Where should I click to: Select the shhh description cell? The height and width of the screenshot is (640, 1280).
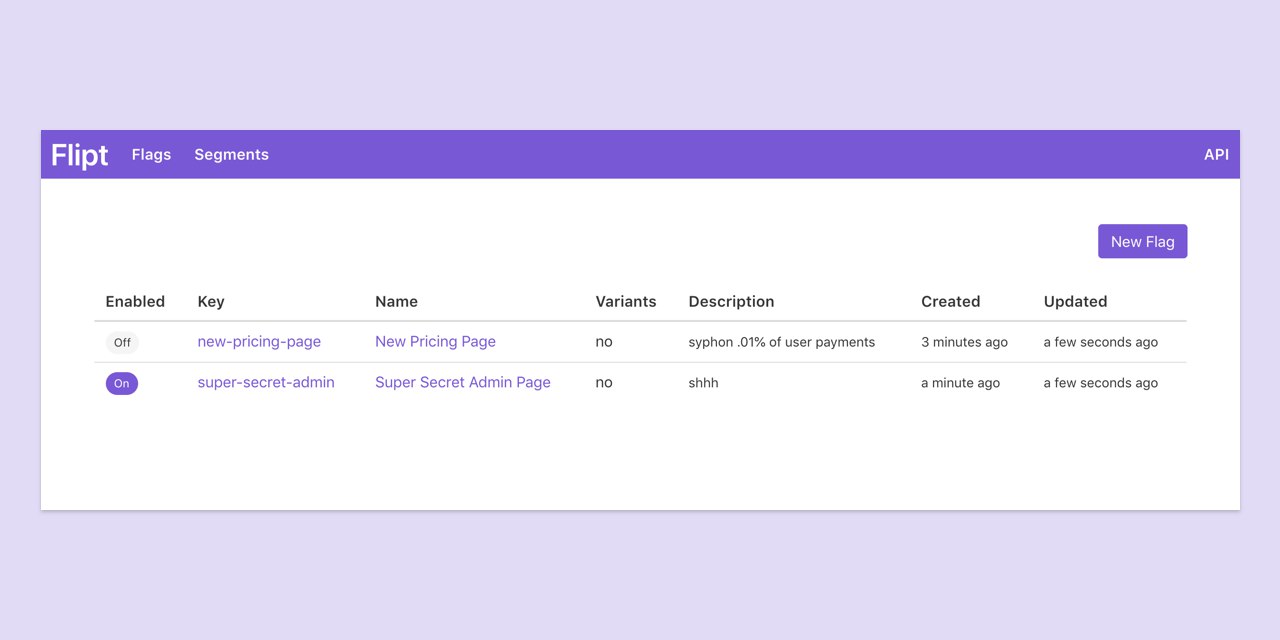click(x=704, y=383)
